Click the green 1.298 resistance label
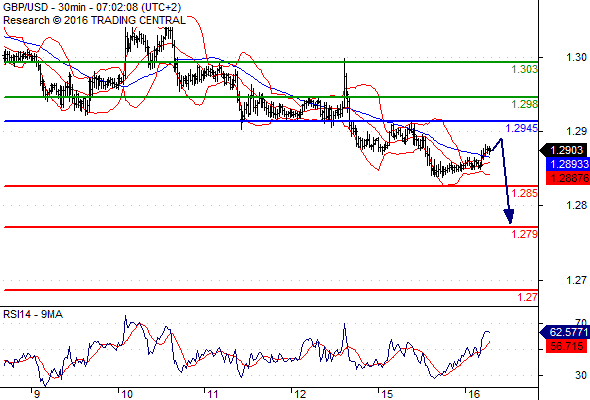 coord(525,104)
